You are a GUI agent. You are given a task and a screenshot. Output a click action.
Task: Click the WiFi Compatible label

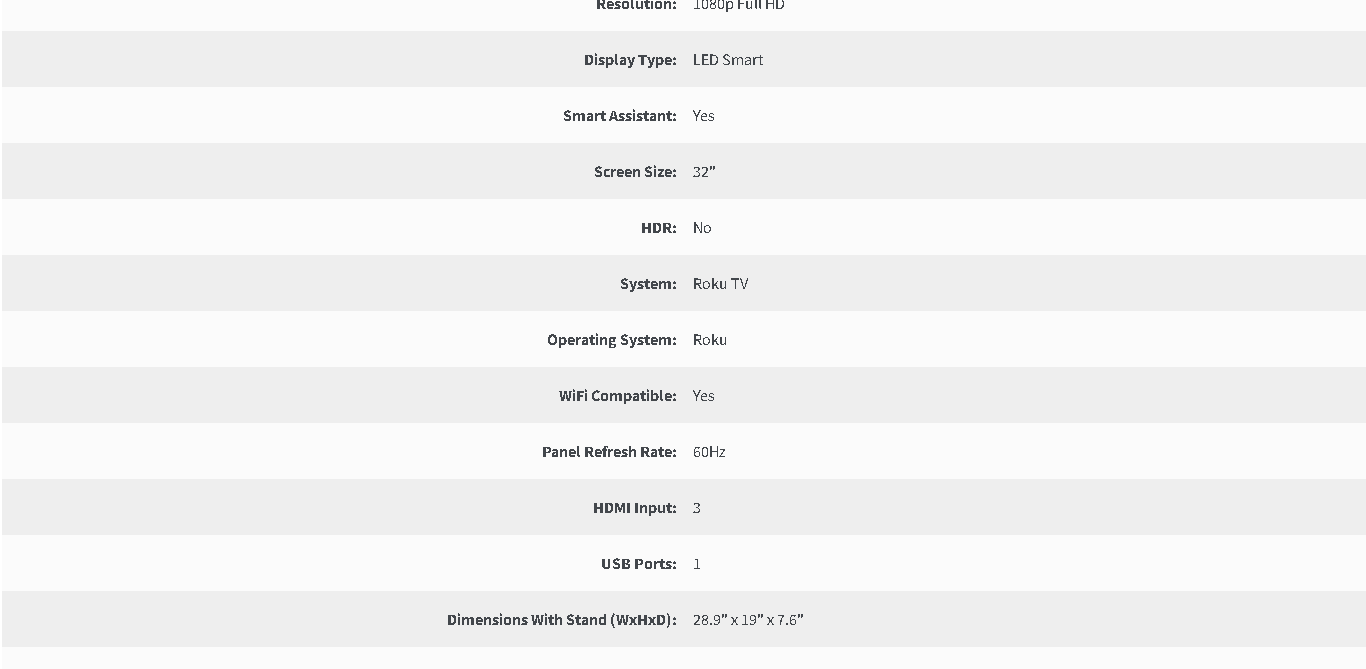click(618, 396)
